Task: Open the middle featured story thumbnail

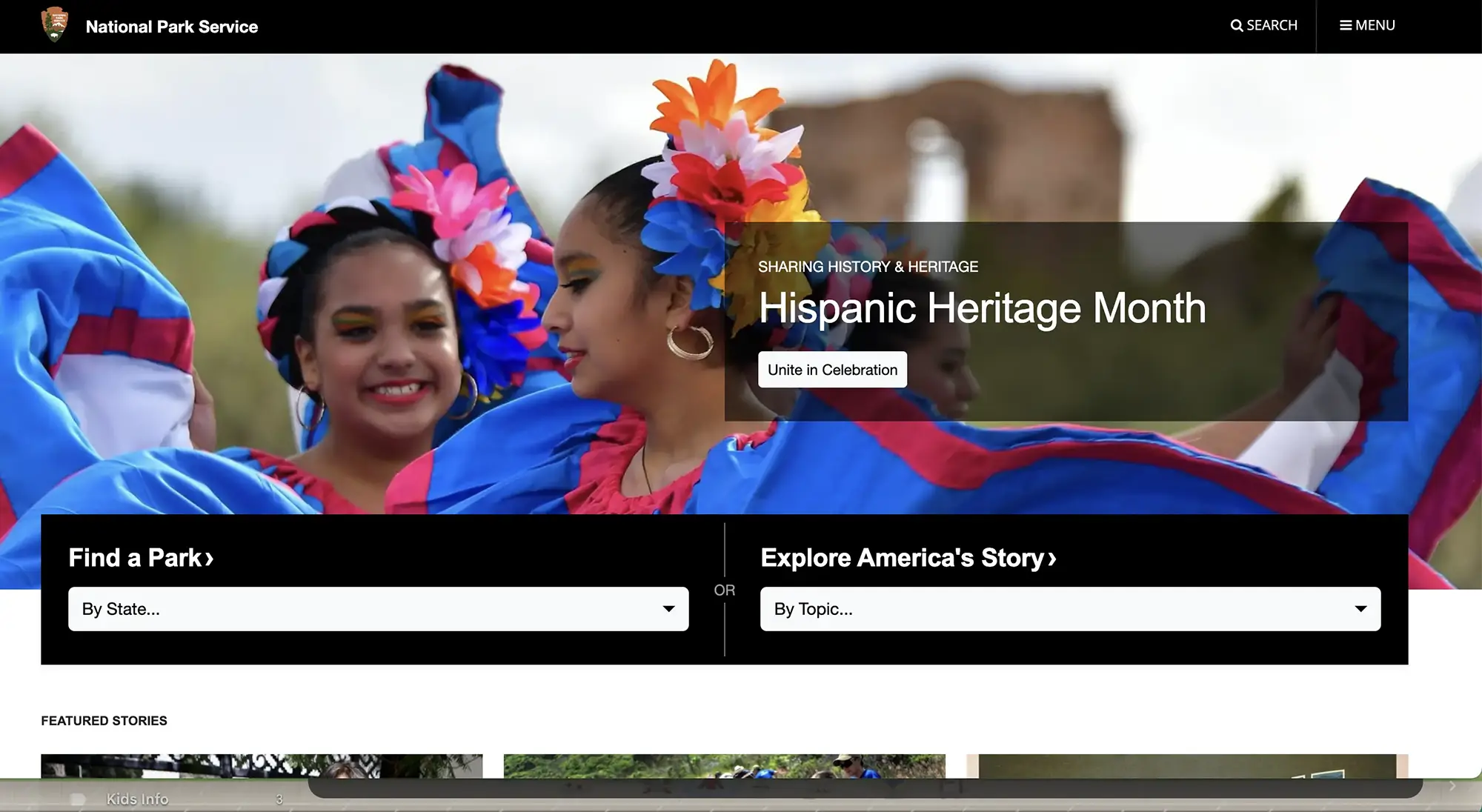Action: coord(724,766)
